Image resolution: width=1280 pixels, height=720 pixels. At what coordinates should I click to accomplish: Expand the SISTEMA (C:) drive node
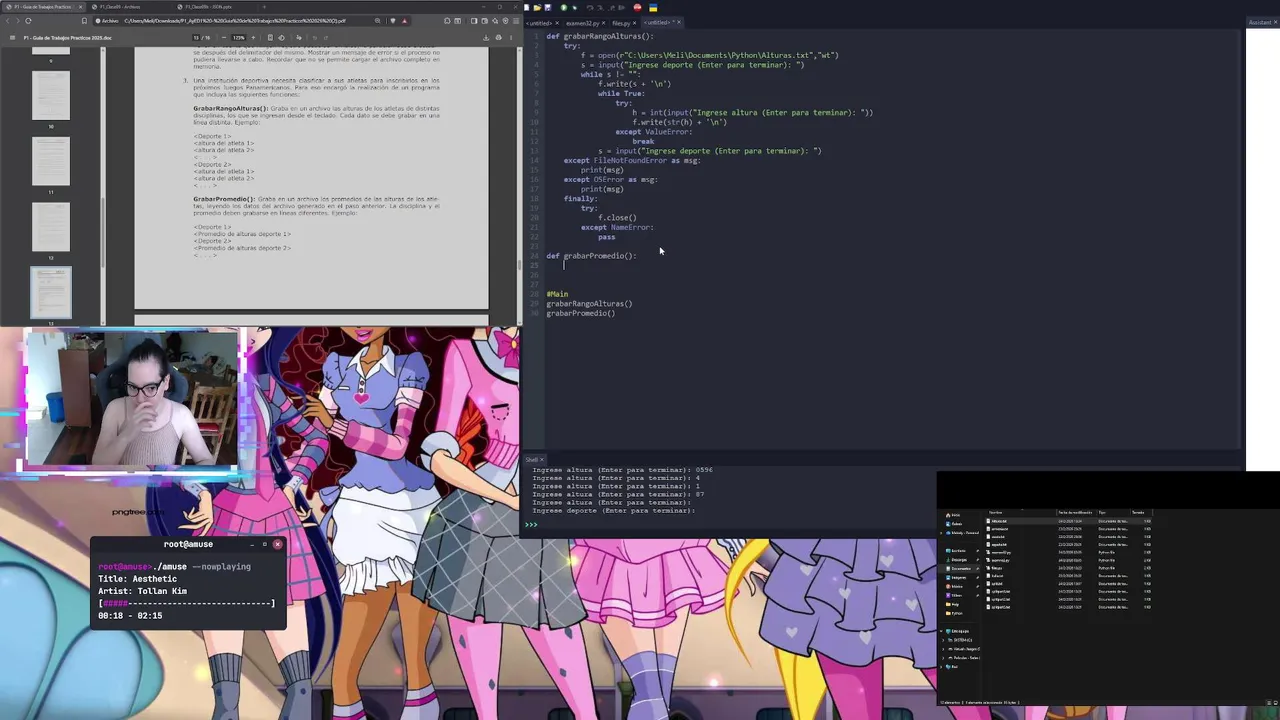943,640
